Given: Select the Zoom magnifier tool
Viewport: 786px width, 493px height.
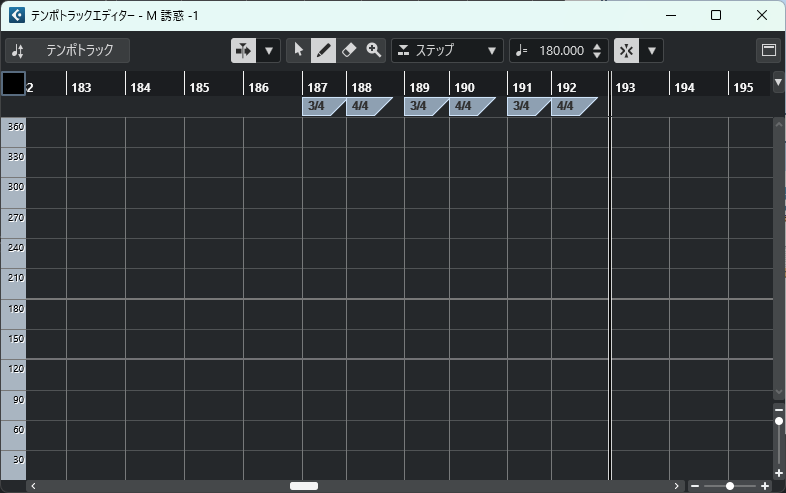Looking at the screenshot, I should click(x=373, y=50).
